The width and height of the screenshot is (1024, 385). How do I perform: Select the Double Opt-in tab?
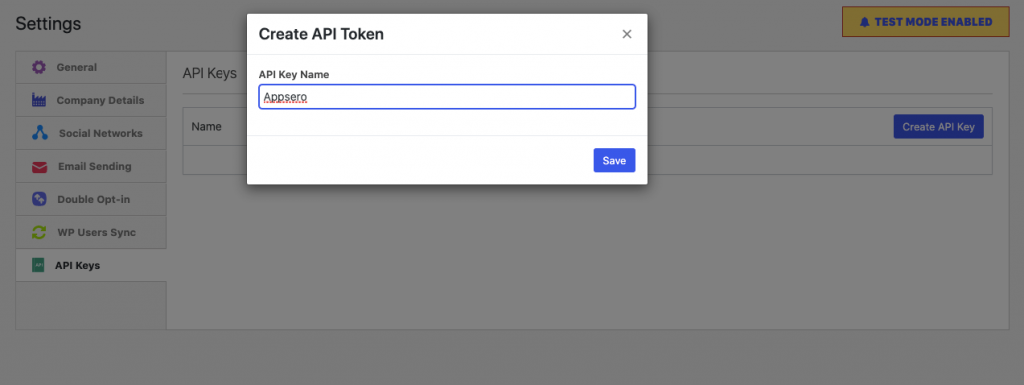(x=91, y=199)
